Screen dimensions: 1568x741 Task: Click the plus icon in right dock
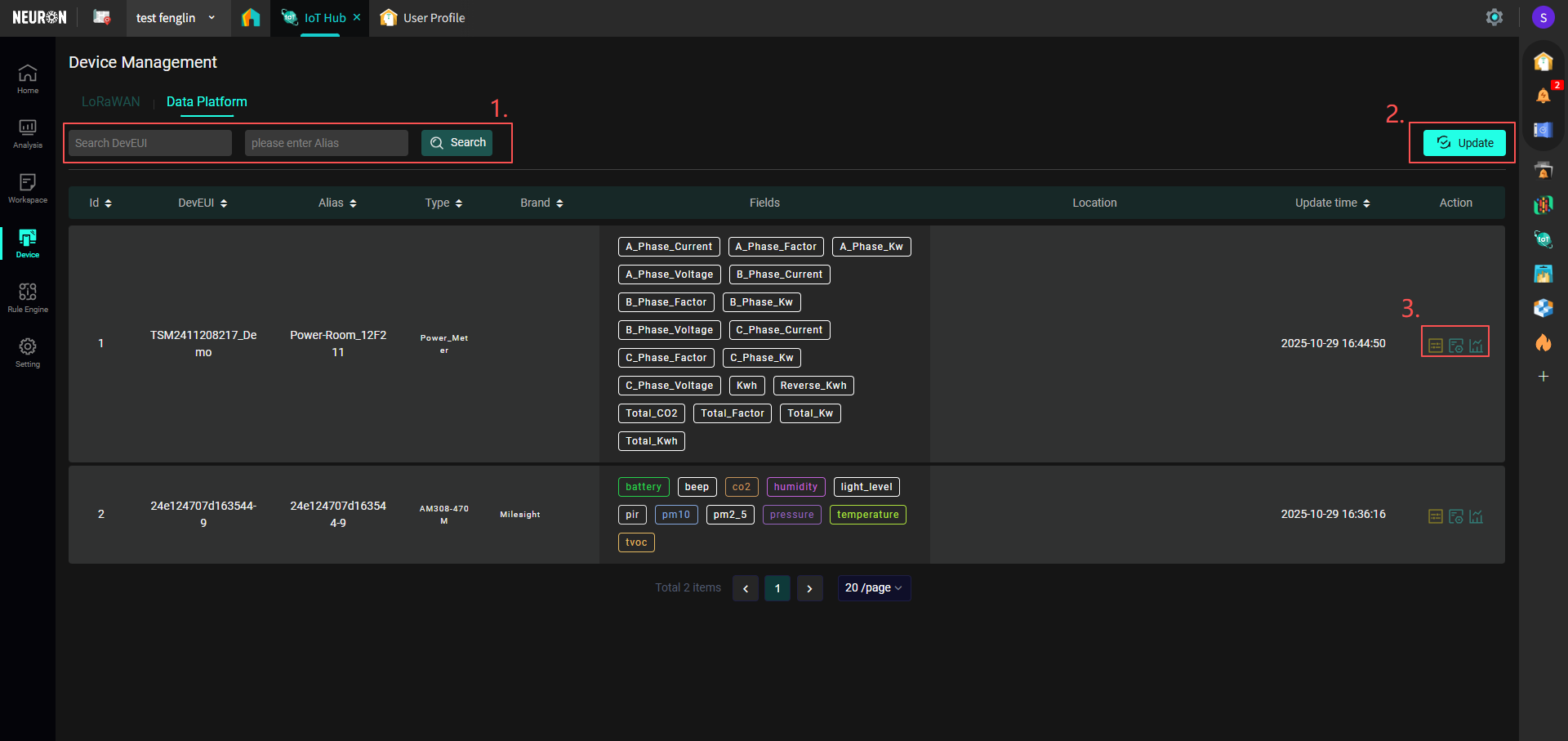[1543, 377]
